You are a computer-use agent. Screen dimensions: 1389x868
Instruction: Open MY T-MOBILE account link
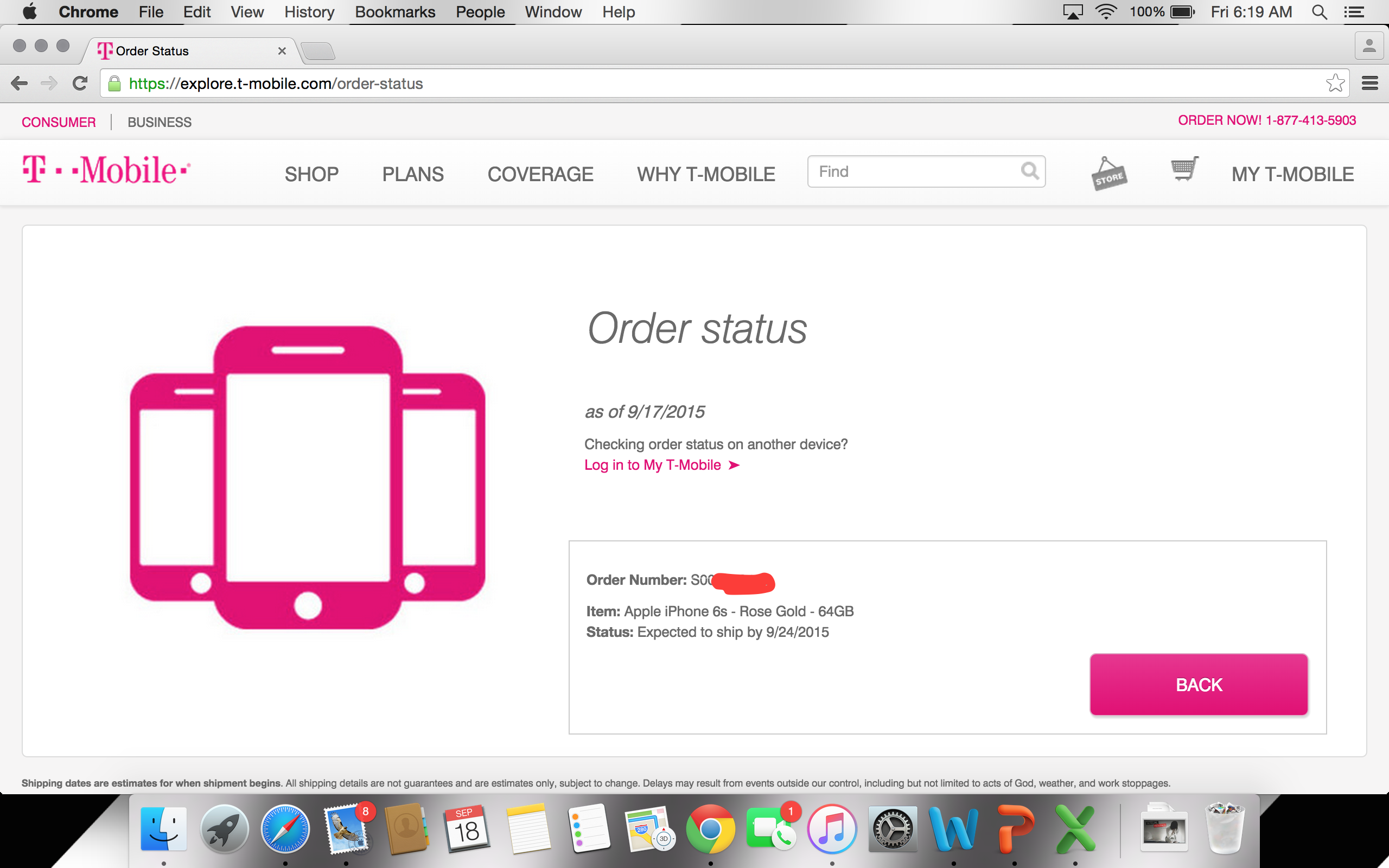tap(1292, 174)
